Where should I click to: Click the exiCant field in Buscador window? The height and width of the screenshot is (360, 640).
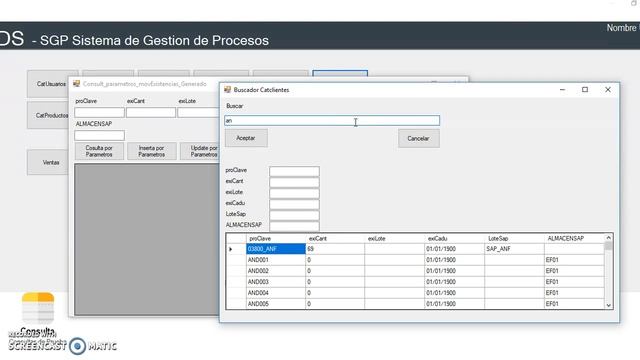pyautogui.click(x=294, y=182)
